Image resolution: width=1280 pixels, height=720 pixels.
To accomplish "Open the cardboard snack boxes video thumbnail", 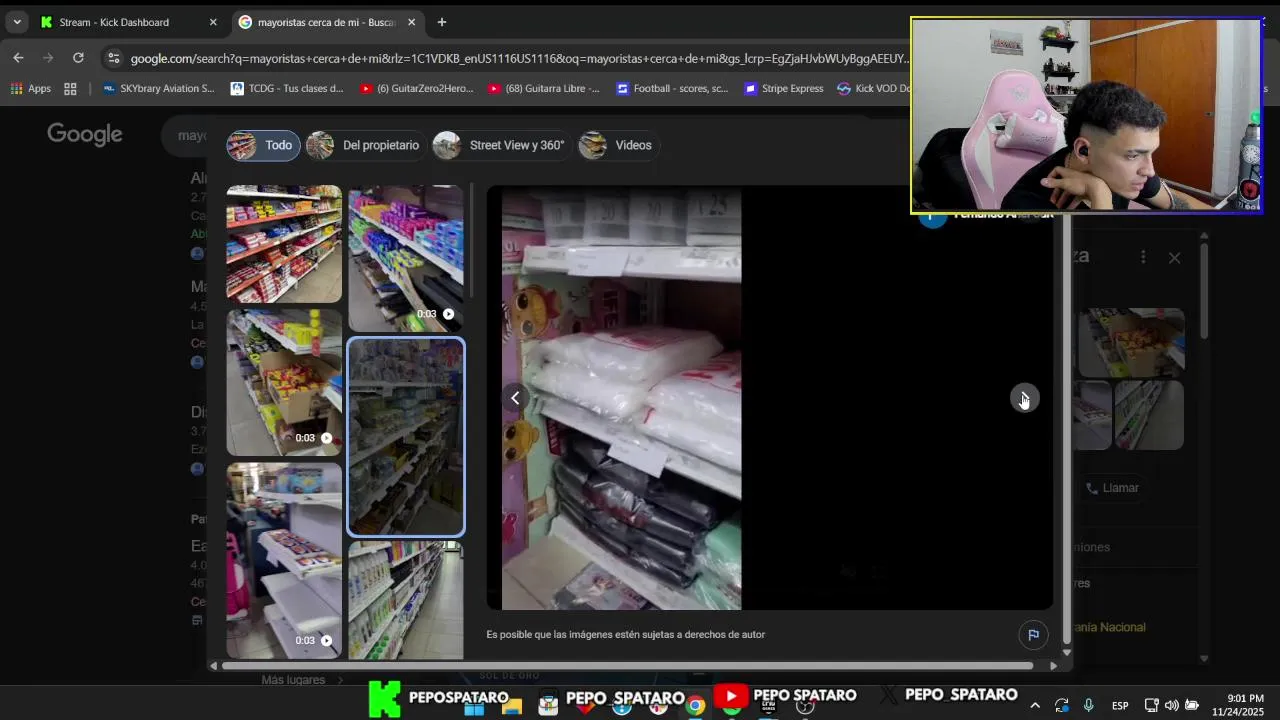I will click(x=284, y=382).
